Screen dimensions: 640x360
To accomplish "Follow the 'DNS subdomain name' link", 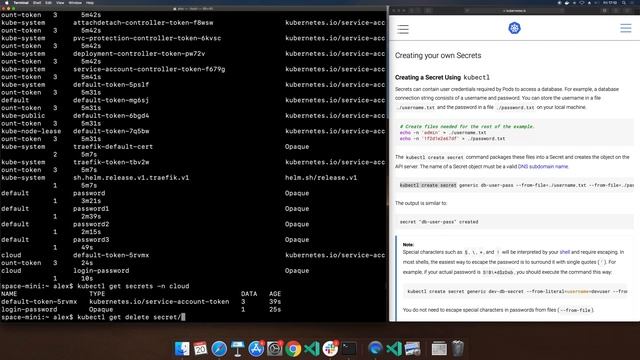I will (x=543, y=167).
